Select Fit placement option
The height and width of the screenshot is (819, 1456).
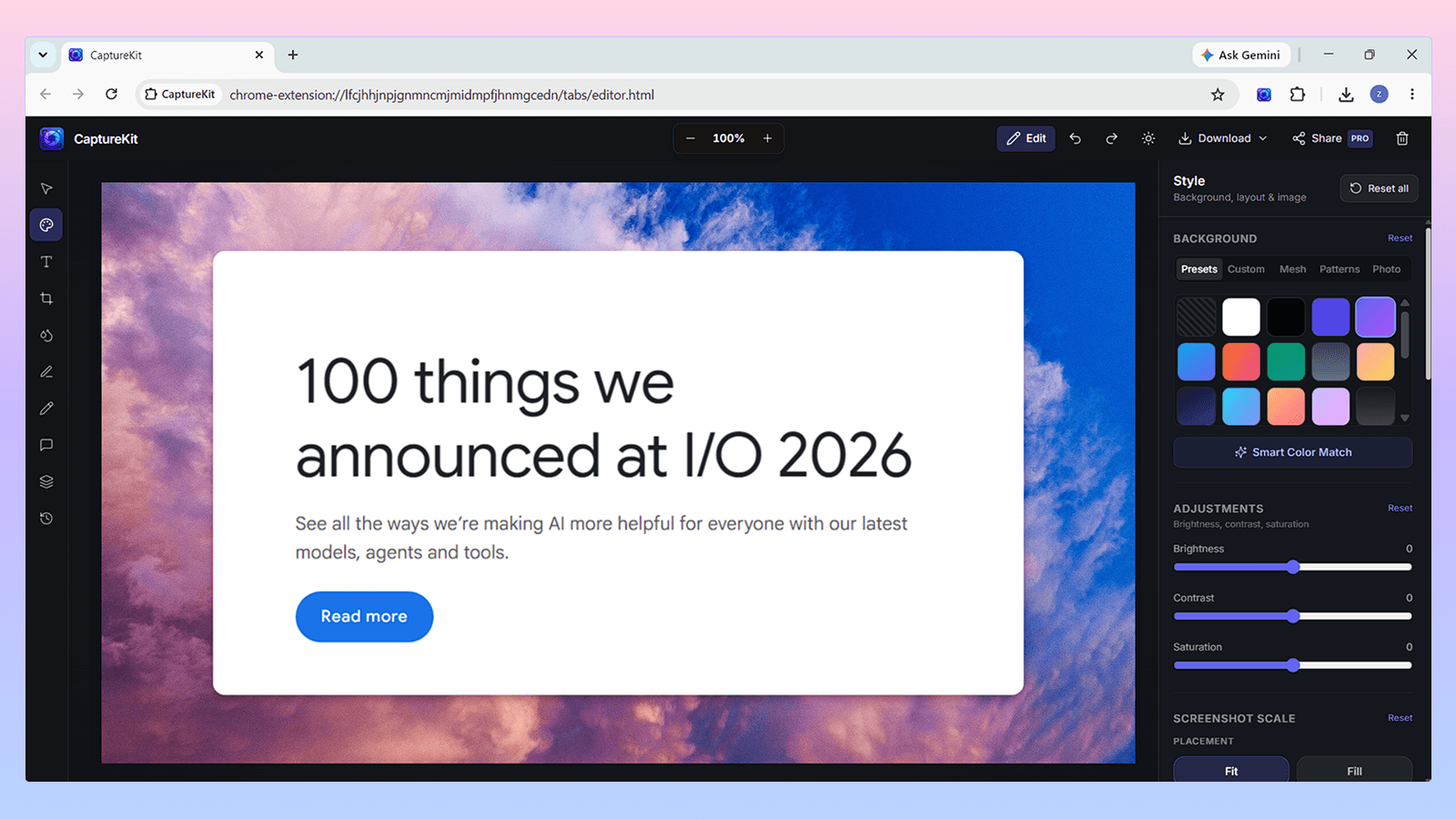[x=1231, y=770]
